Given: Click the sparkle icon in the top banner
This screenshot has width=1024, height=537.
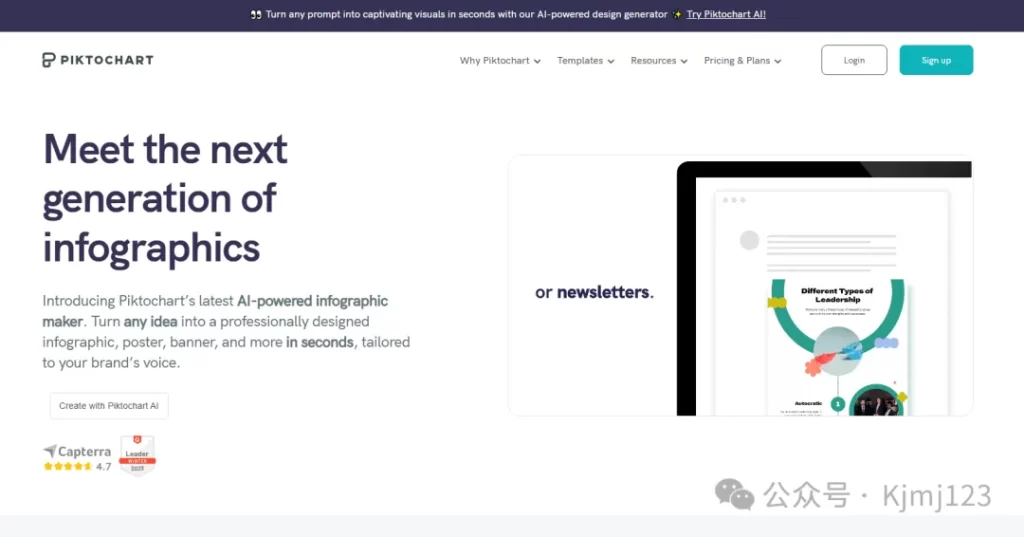Looking at the screenshot, I should click(677, 14).
